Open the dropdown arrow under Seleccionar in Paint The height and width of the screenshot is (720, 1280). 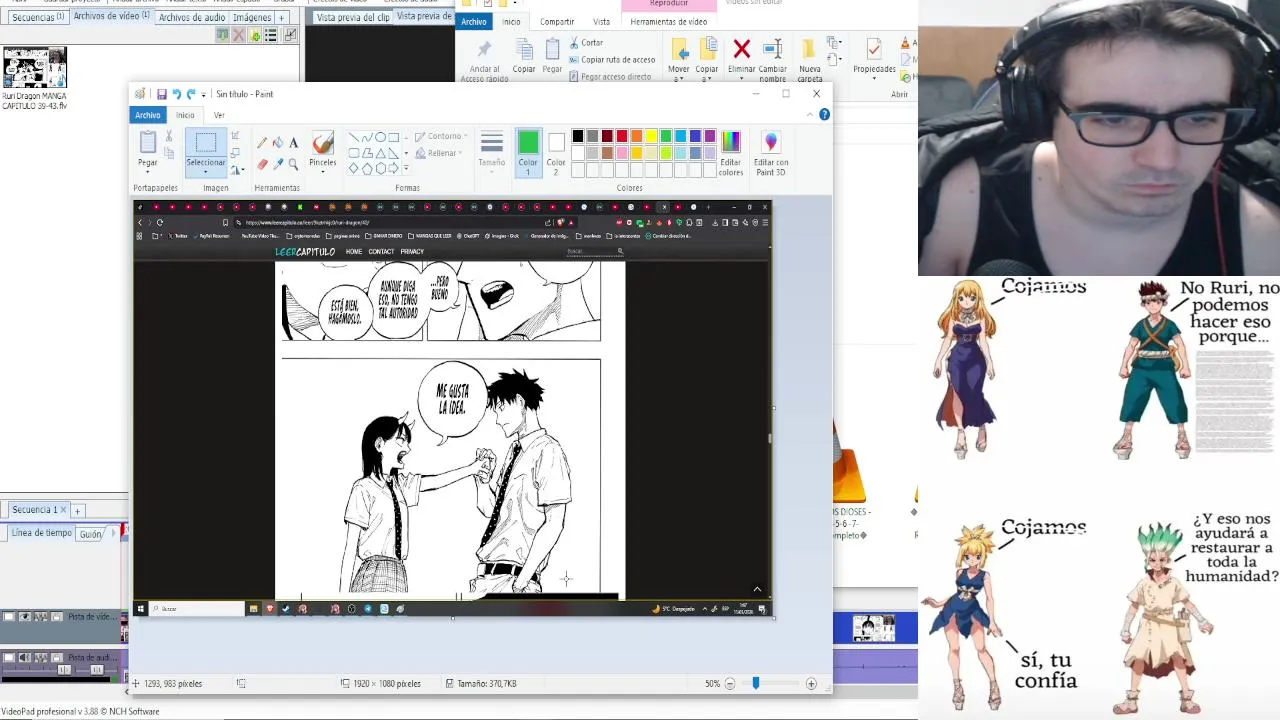(x=206, y=172)
